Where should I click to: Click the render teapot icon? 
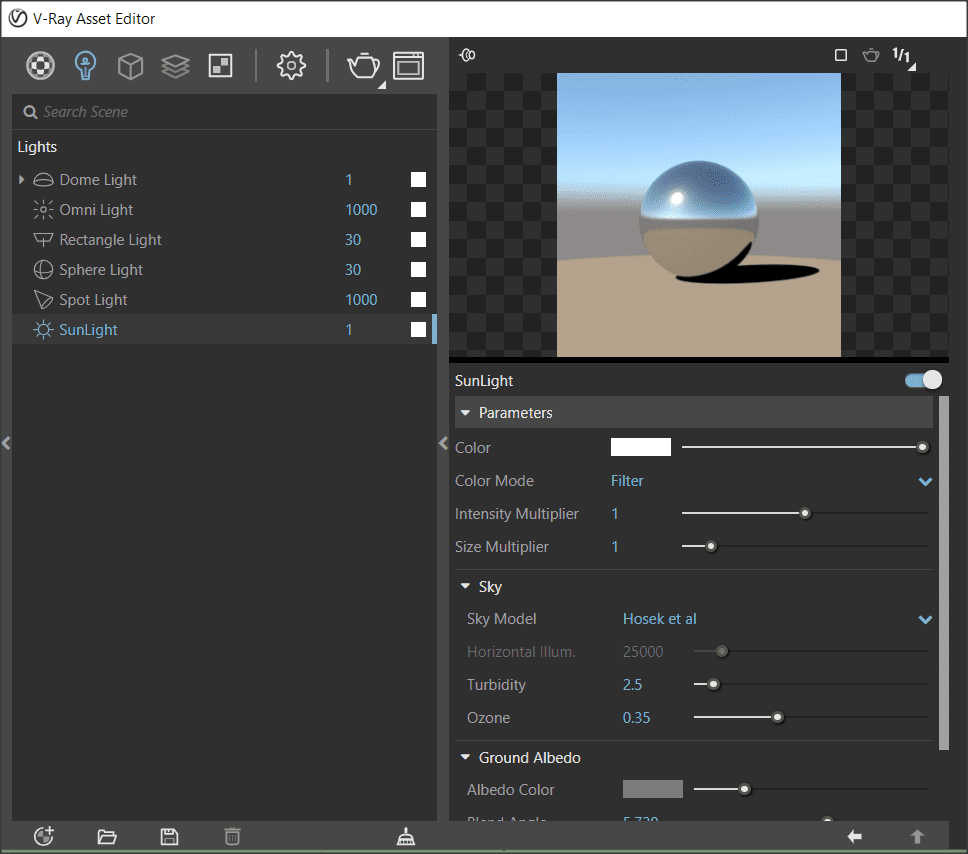[362, 66]
